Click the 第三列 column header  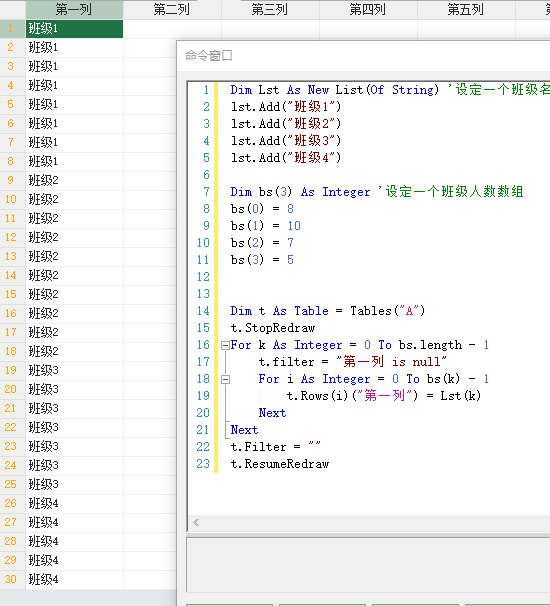coord(270,9)
